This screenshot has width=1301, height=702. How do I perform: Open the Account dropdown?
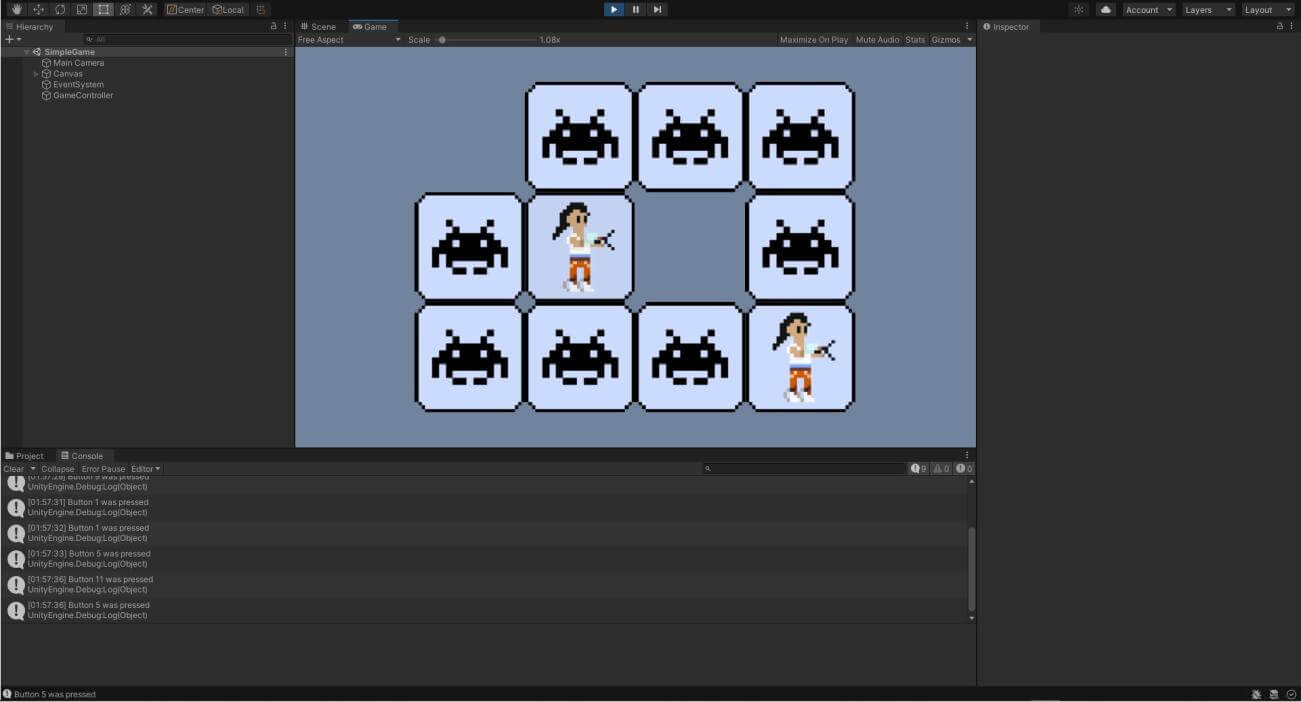(1148, 9)
